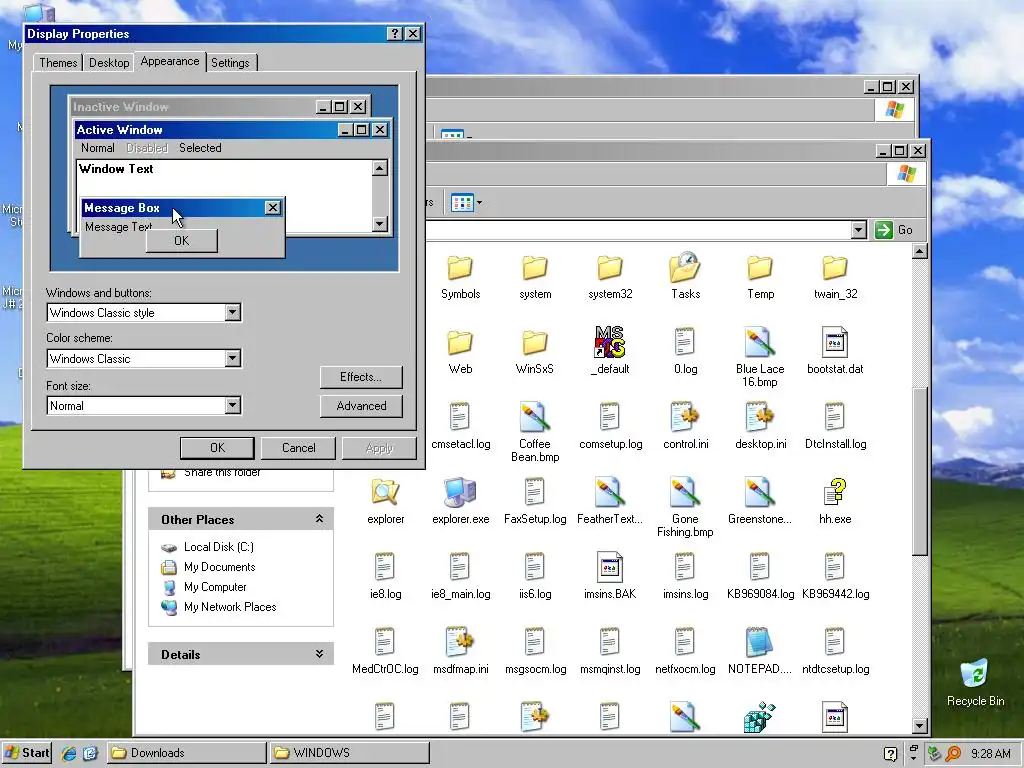Click the Display Properties help button
This screenshot has height=768, width=1024.
coord(394,34)
